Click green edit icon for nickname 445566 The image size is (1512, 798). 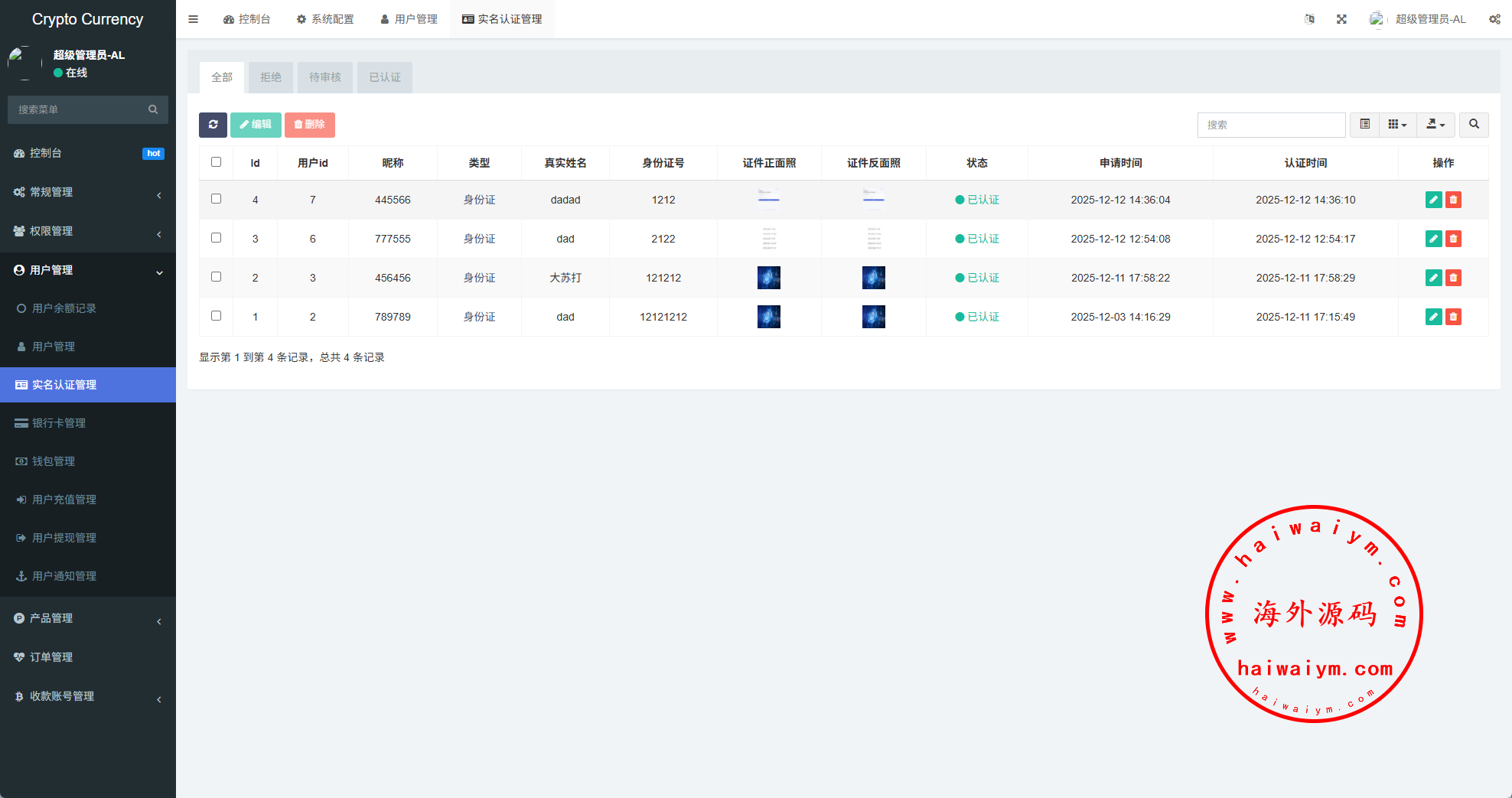pyautogui.click(x=1433, y=200)
